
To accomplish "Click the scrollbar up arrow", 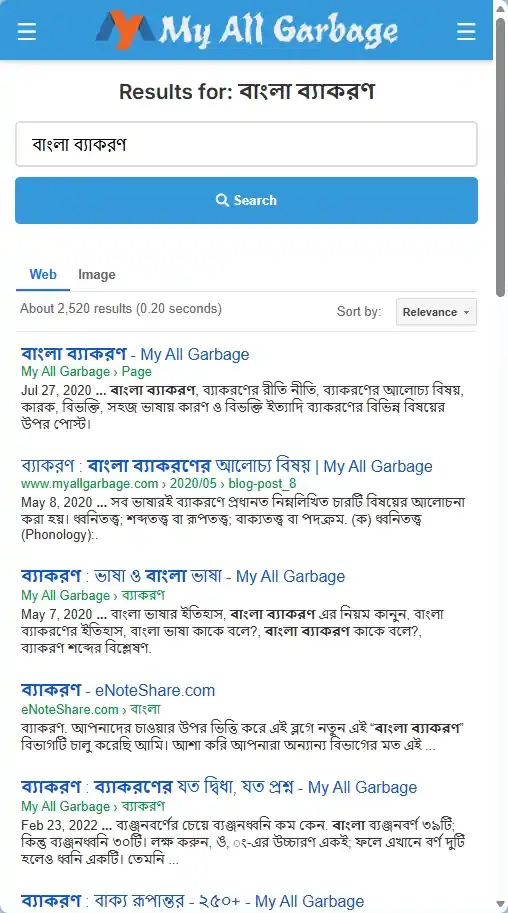I will (501, 8).
